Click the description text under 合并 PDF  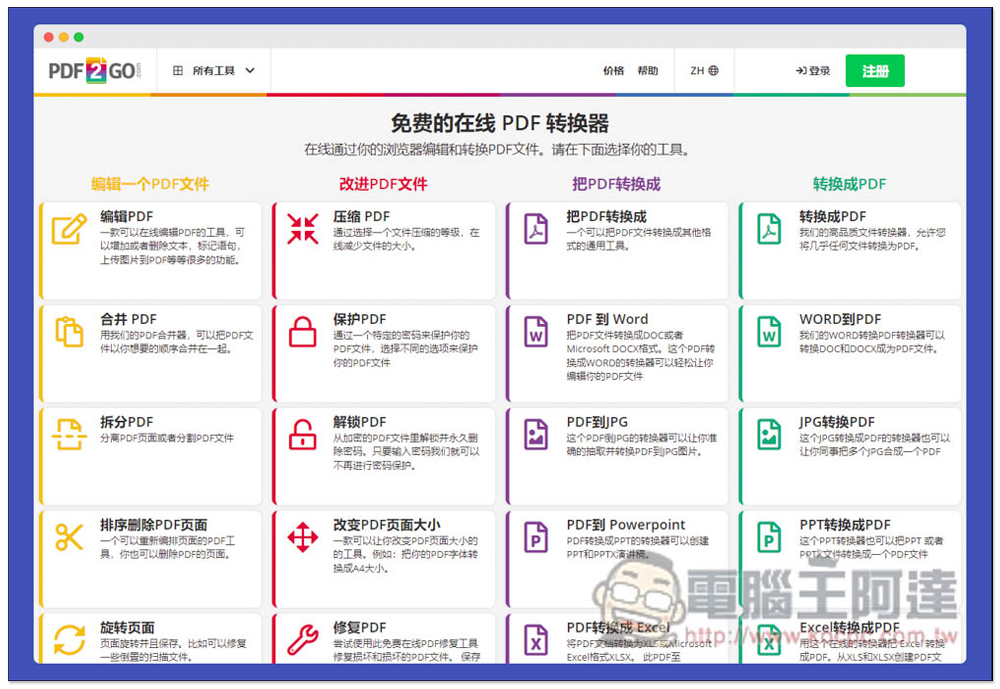(177, 342)
